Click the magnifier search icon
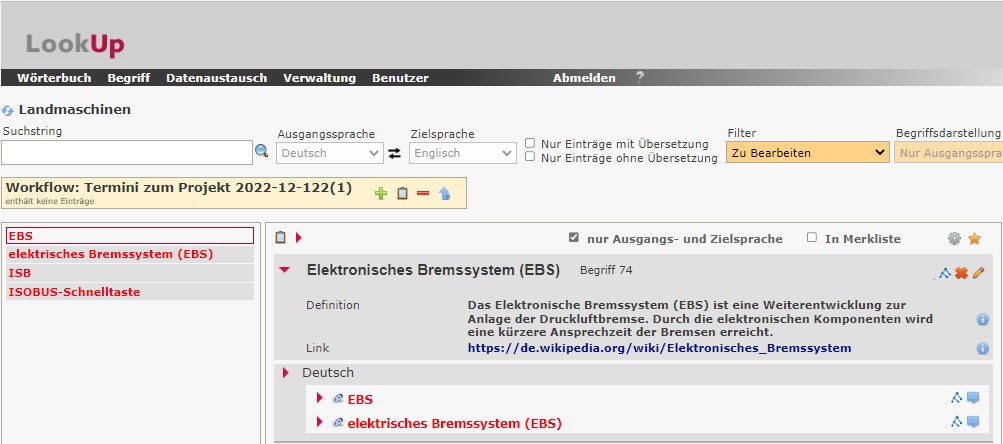Image resolution: width=1003 pixels, height=444 pixels. (x=262, y=151)
